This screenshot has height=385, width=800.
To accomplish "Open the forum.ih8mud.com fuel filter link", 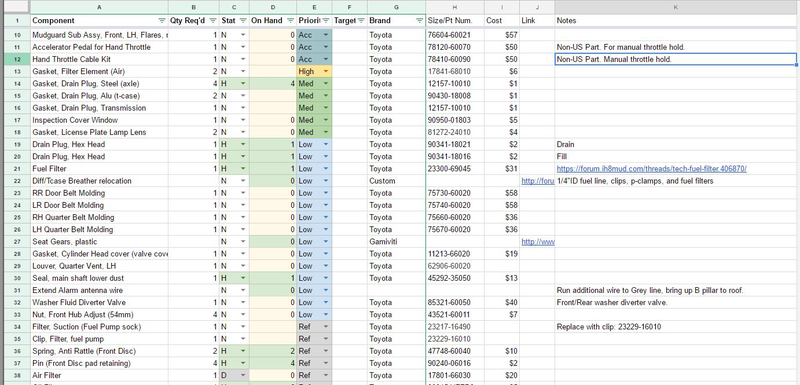I will pyautogui.click(x=652, y=169).
